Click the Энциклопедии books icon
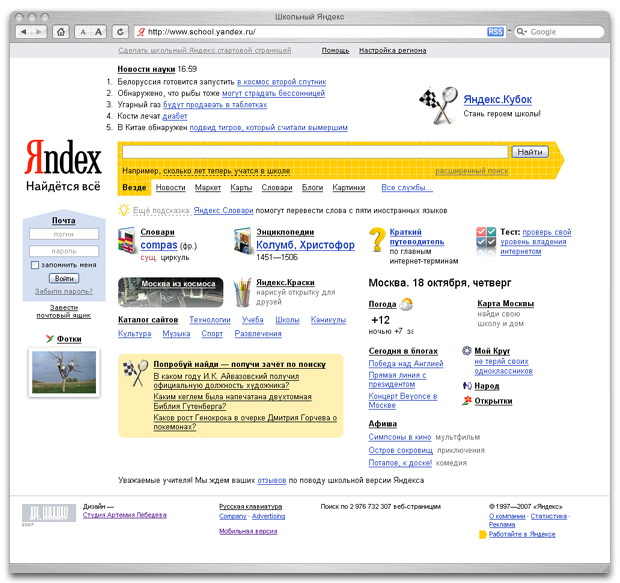Viewport: 620px width, 583px height. pyautogui.click(x=243, y=239)
